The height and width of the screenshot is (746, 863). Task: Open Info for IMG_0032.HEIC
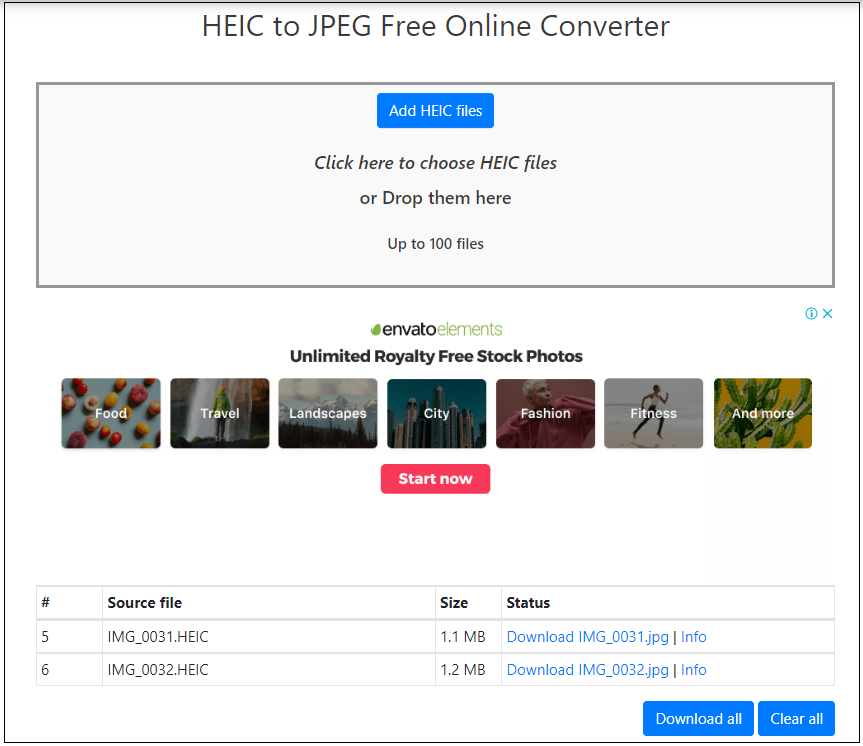[x=694, y=669]
